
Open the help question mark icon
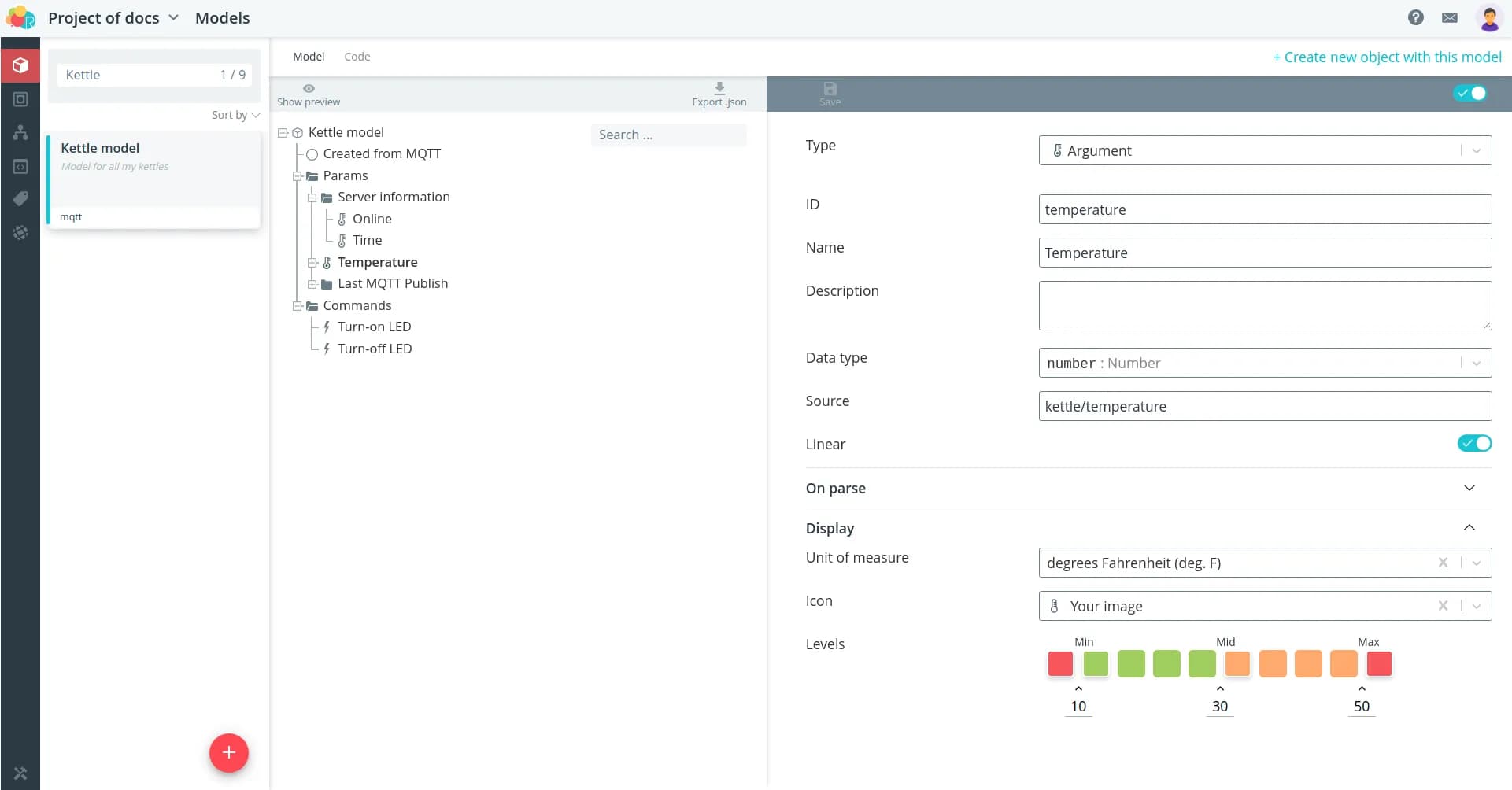(x=1415, y=17)
